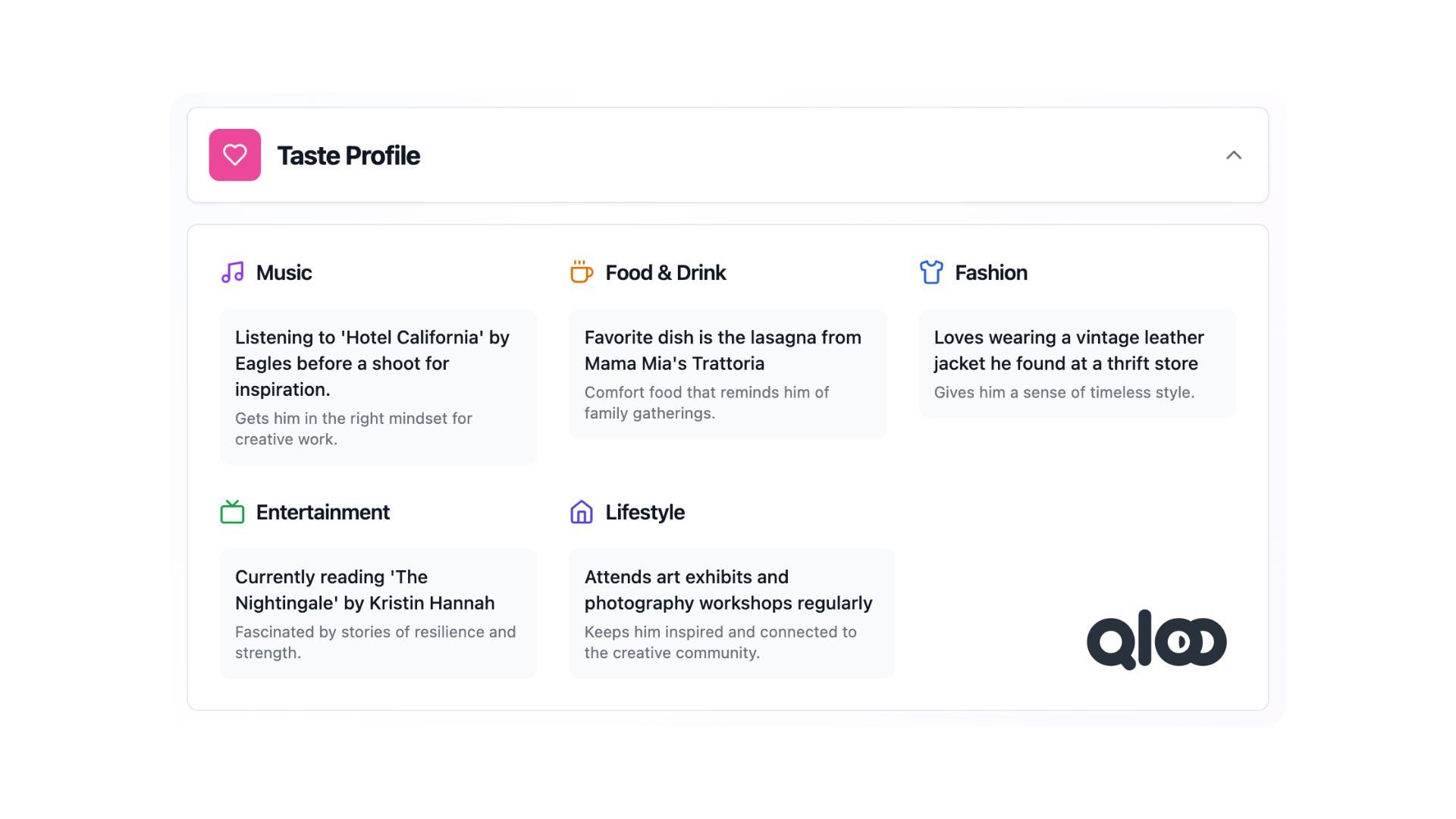Click the purple house Lifestyle icon
The height and width of the screenshot is (819, 1456).
tap(581, 513)
